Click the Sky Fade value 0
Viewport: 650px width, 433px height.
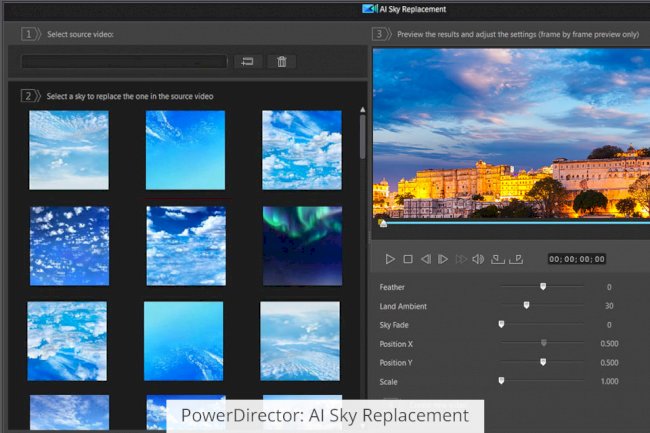[x=609, y=325]
